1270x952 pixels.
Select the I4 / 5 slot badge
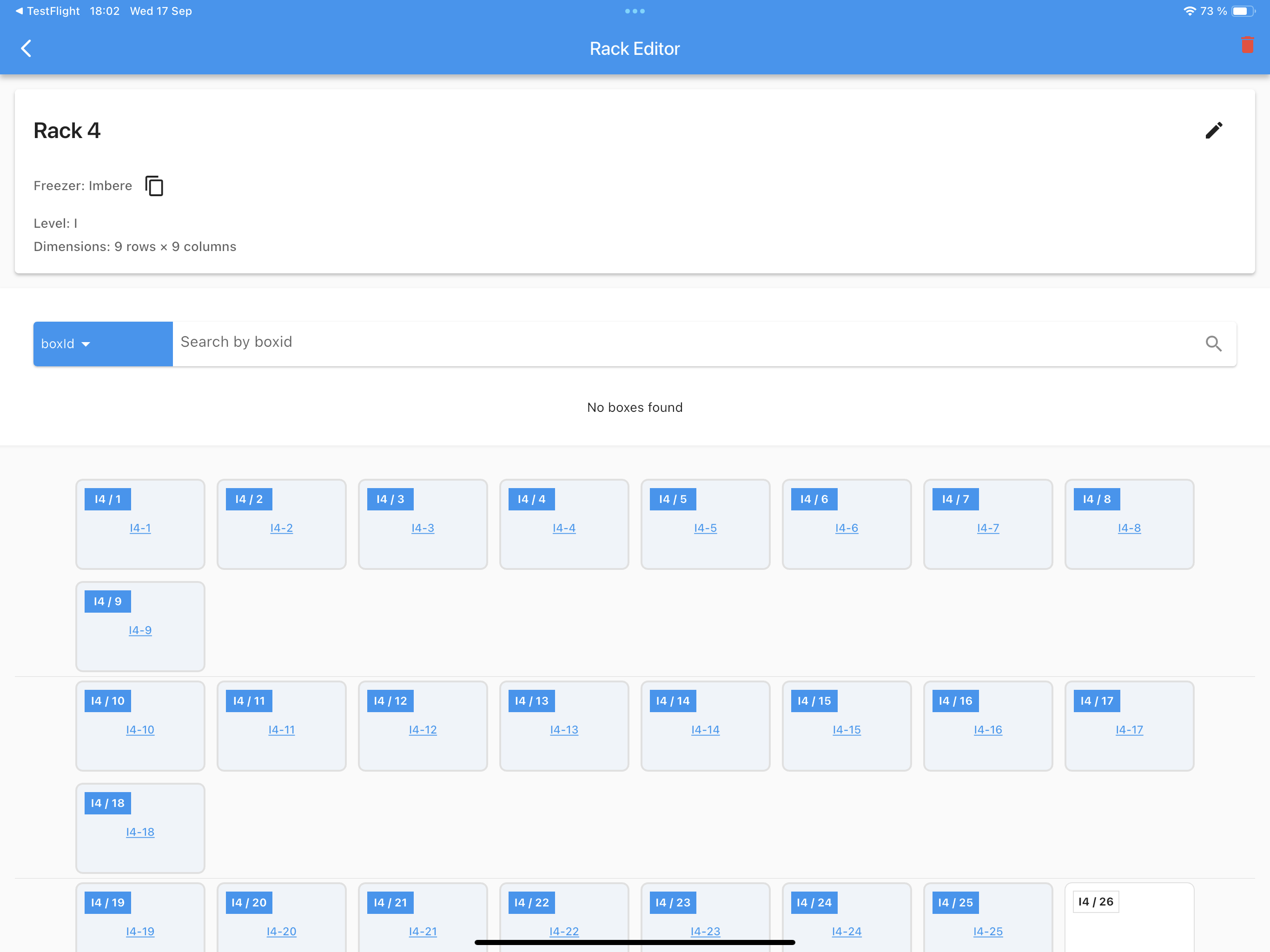pyautogui.click(x=672, y=499)
